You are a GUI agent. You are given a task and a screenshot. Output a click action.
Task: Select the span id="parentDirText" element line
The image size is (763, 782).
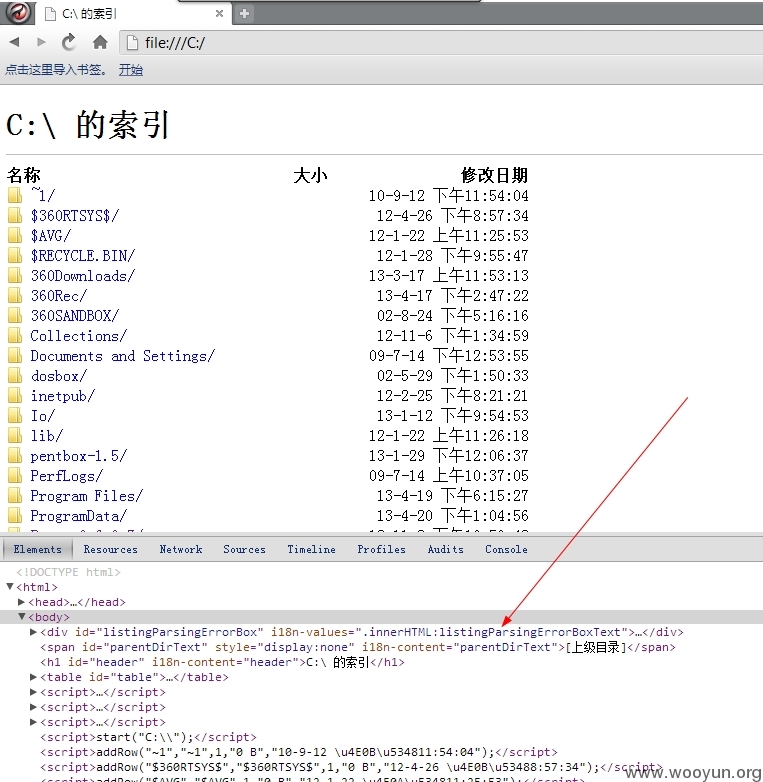point(358,647)
